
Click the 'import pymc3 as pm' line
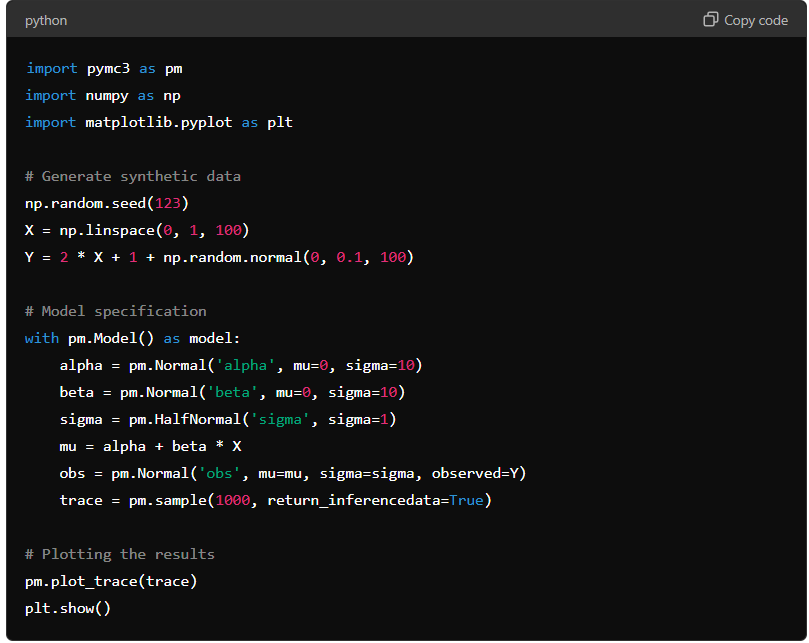(104, 69)
